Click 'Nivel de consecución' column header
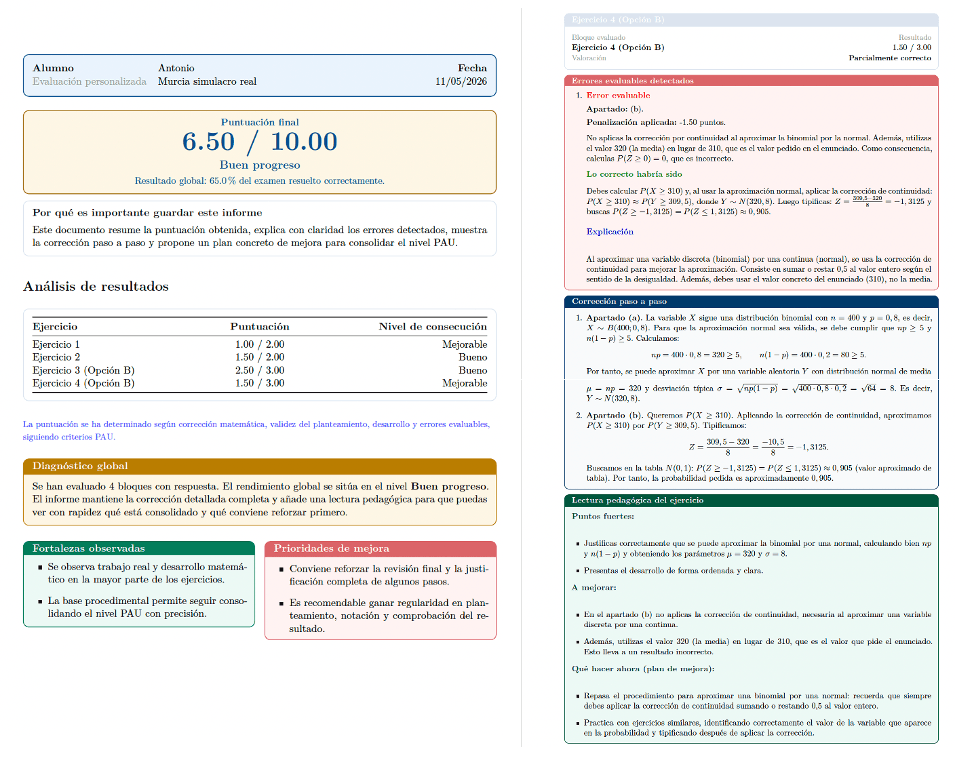This screenshot has height=778, width=974. coord(433,326)
